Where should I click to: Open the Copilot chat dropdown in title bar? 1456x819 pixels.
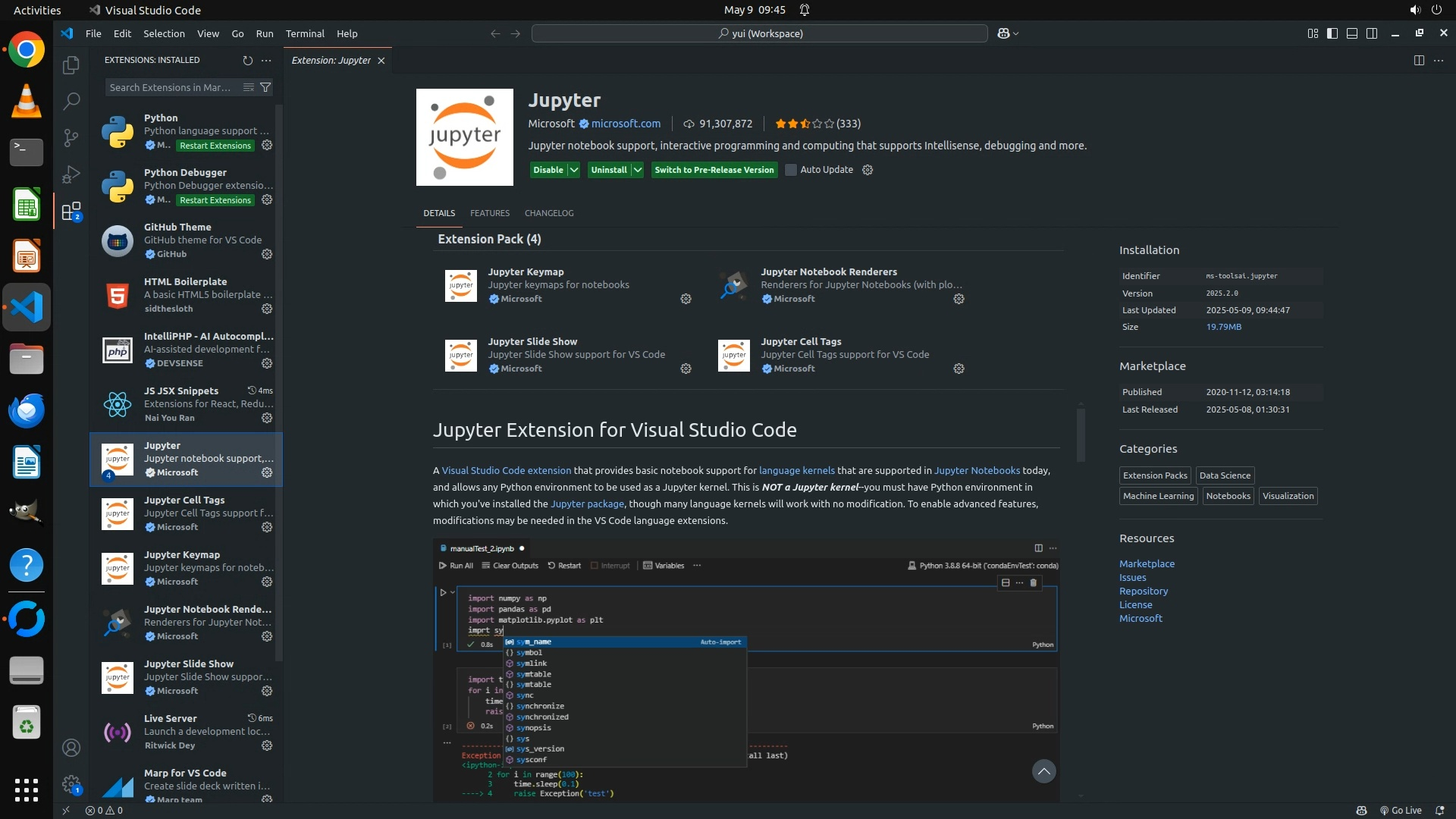coord(1016,33)
